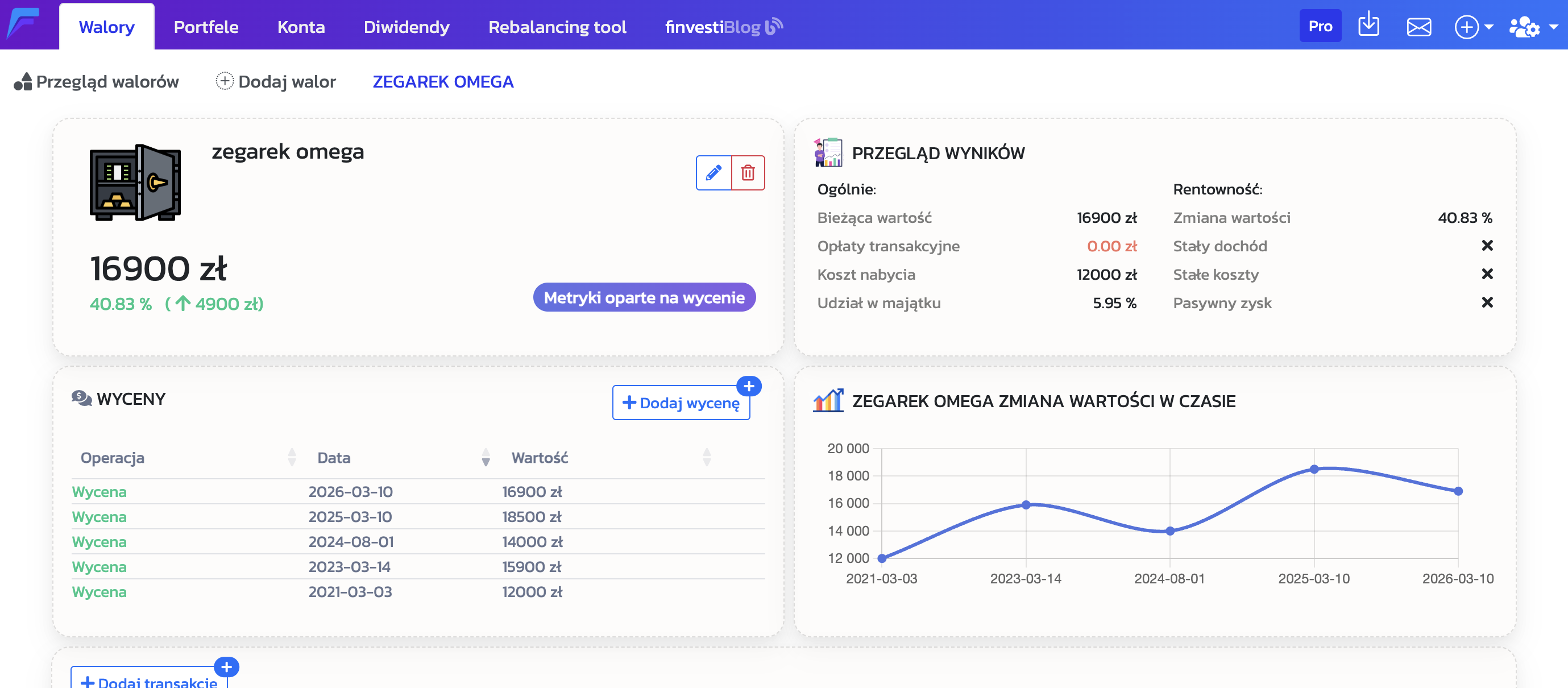Expand the user settings gear dropdown
Image resolution: width=1568 pixels, height=688 pixels.
[x=1533, y=27]
